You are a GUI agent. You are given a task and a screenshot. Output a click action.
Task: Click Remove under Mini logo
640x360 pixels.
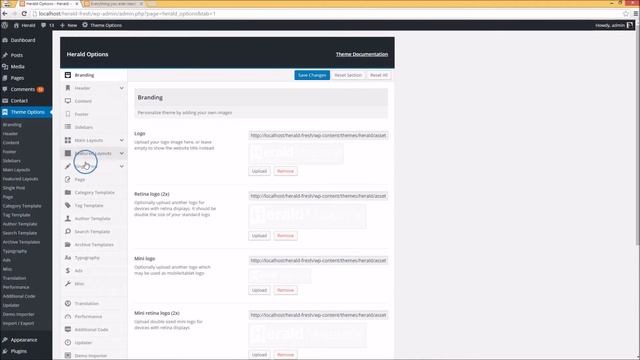coord(285,290)
